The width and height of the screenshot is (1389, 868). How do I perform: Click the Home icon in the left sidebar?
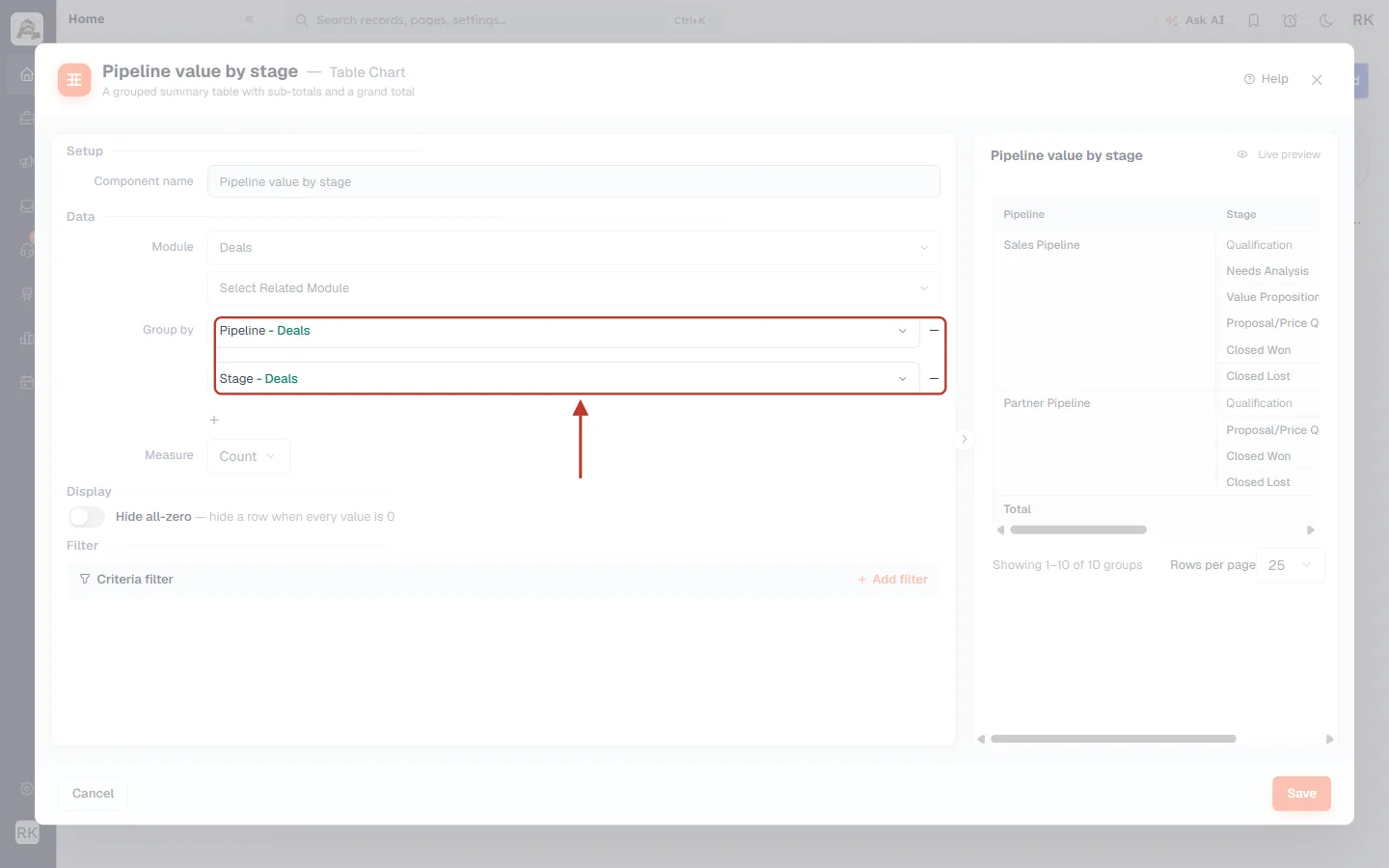pos(27,74)
